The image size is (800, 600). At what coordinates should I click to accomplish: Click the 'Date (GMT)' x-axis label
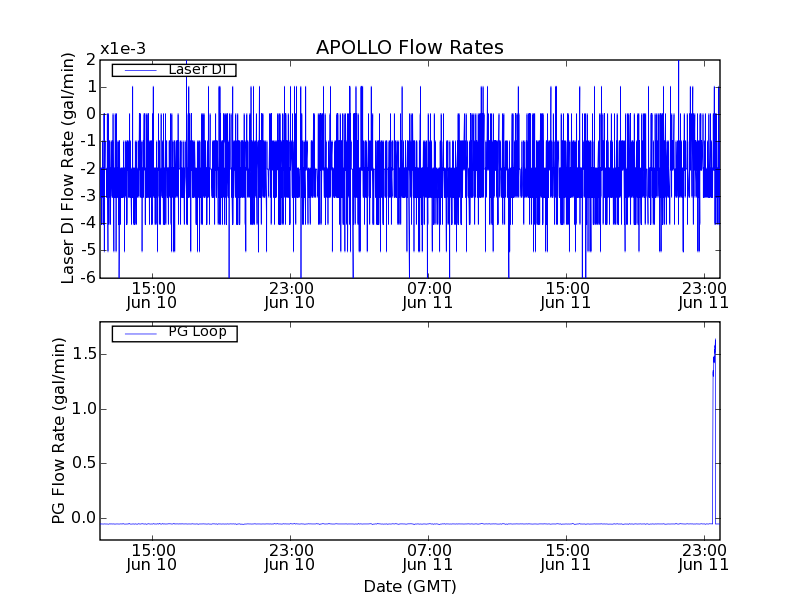point(410,586)
